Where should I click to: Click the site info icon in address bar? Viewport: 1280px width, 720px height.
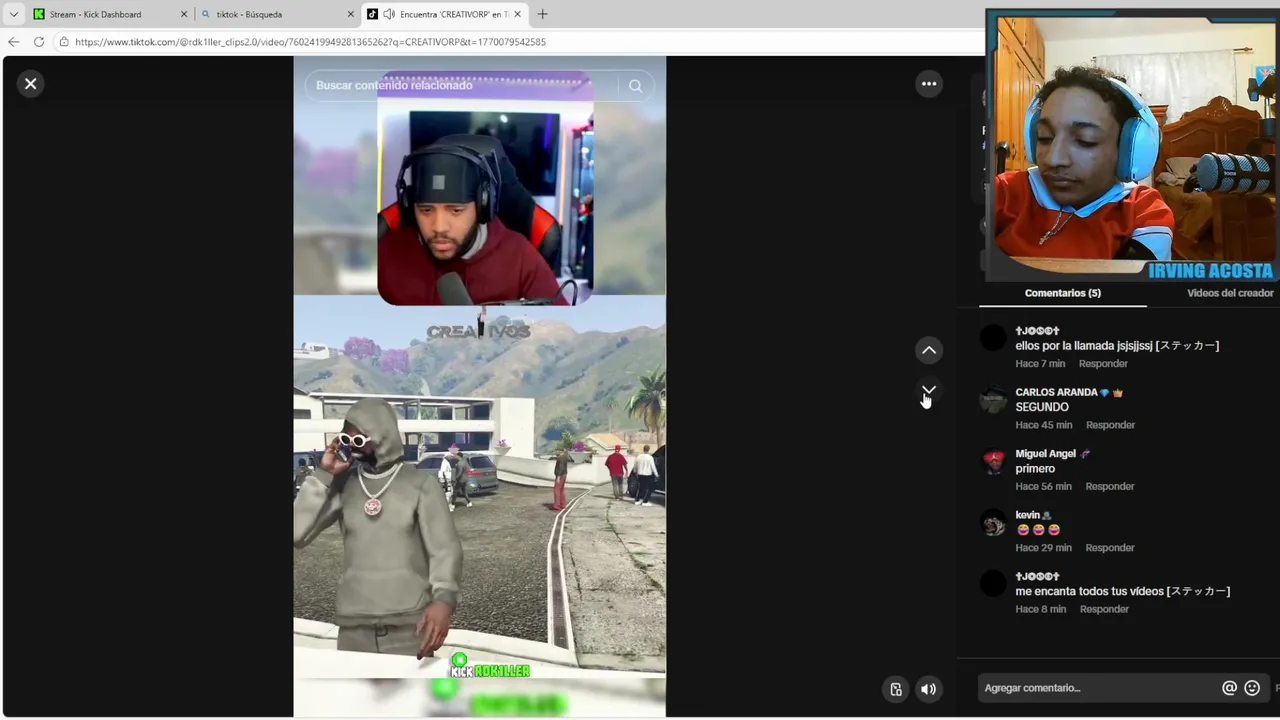tap(64, 42)
